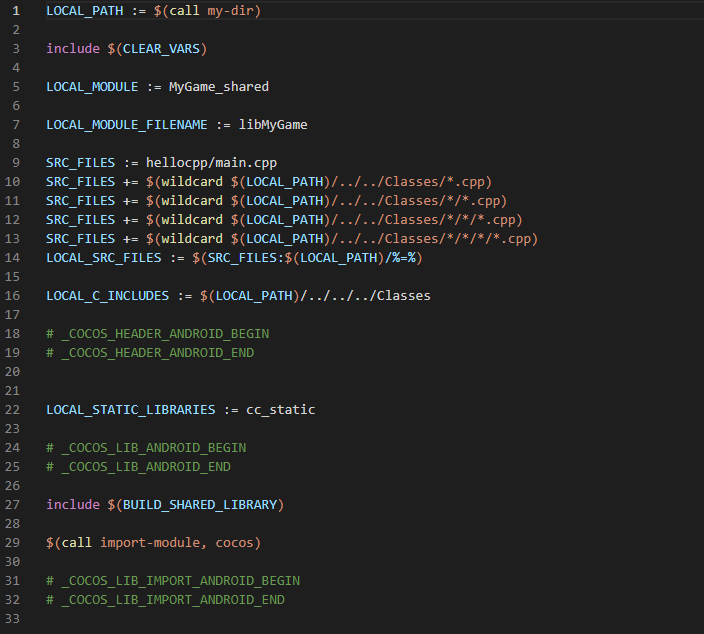Click the MyGame_shared module name
704x634 pixels.
(218, 86)
